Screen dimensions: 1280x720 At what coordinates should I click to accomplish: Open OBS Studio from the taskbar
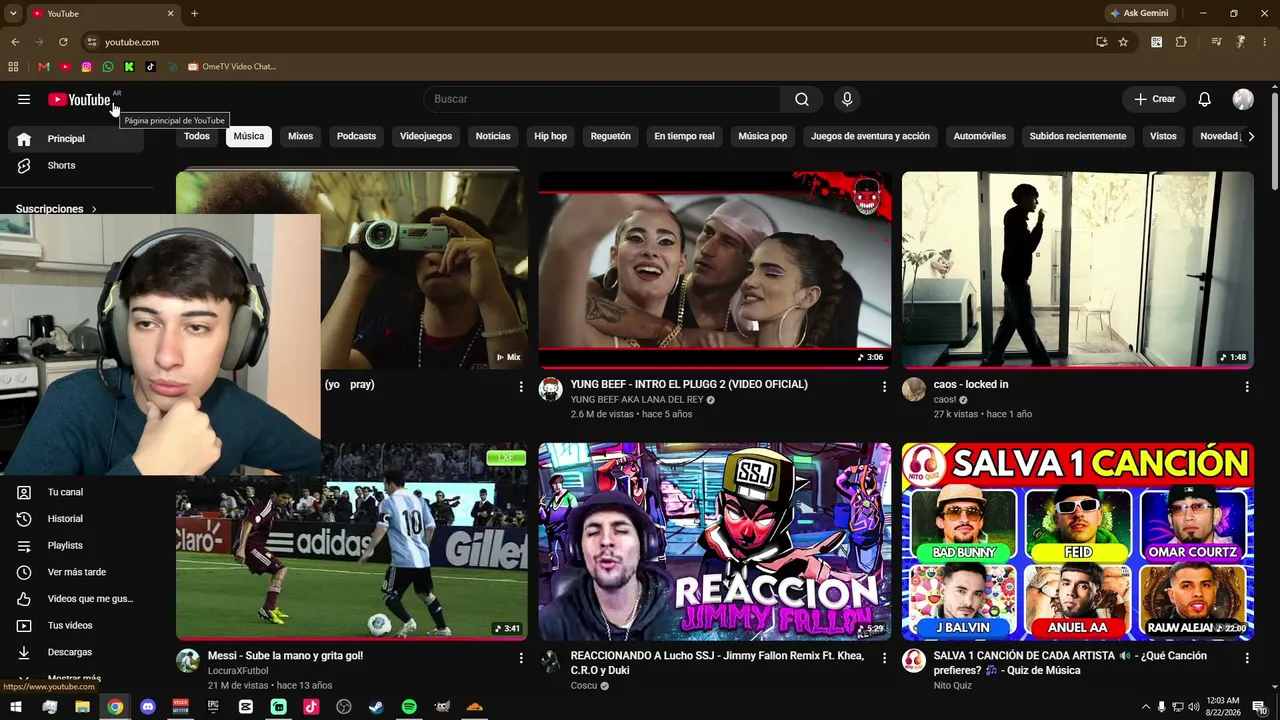344,707
